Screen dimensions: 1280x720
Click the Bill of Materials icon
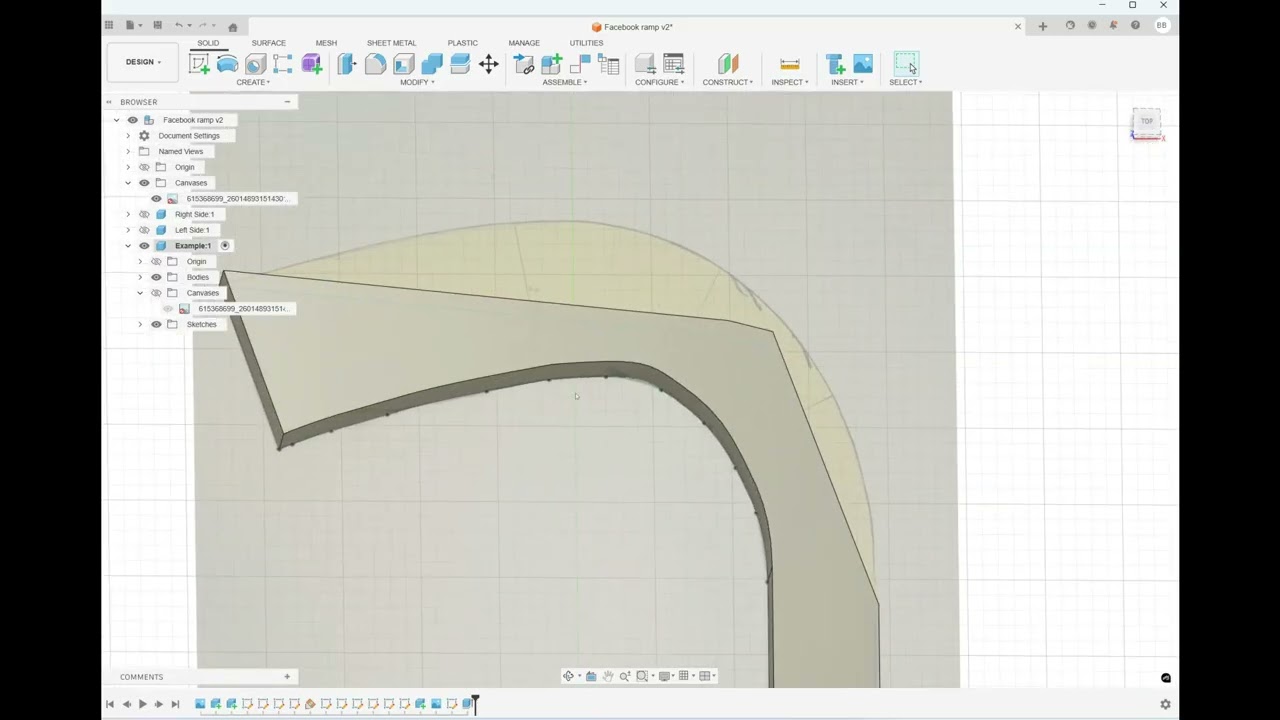[x=608, y=64]
